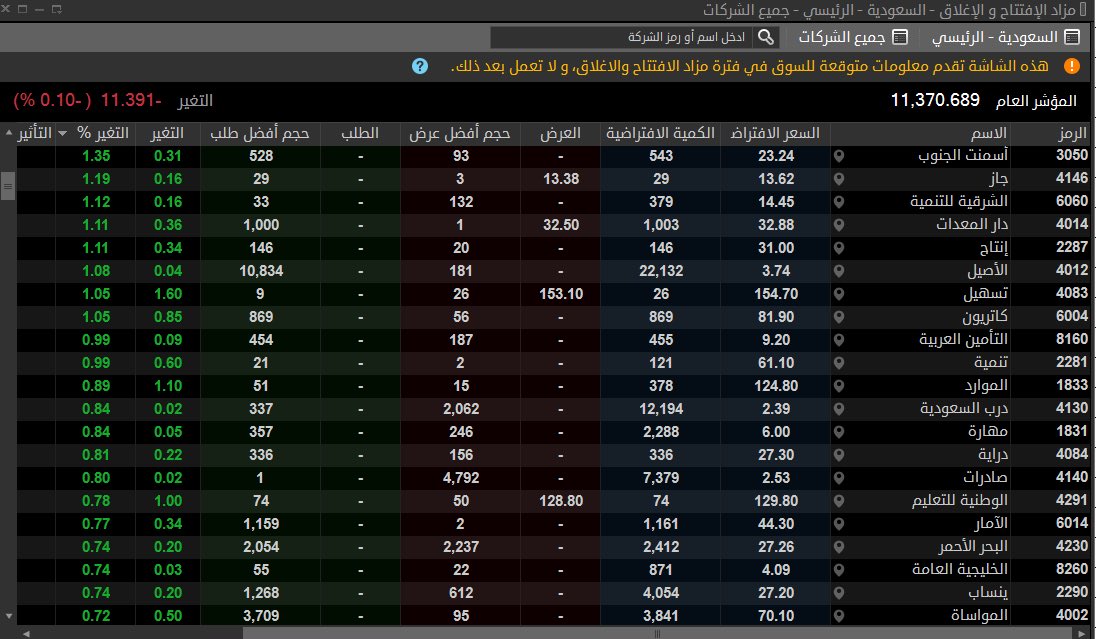This screenshot has height=639, width=1096.
Task: Click location pin icon for دراية row
Action: [x=839, y=455]
